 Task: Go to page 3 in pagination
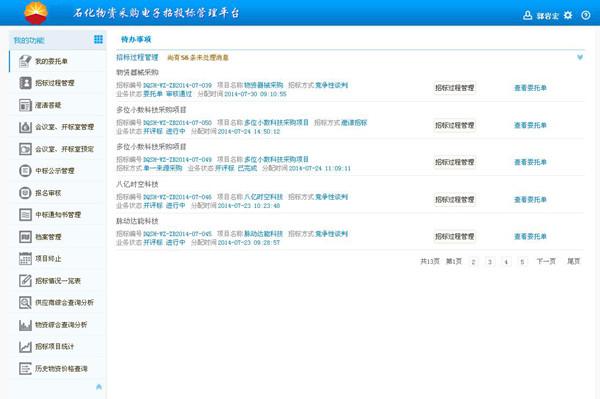490,262
